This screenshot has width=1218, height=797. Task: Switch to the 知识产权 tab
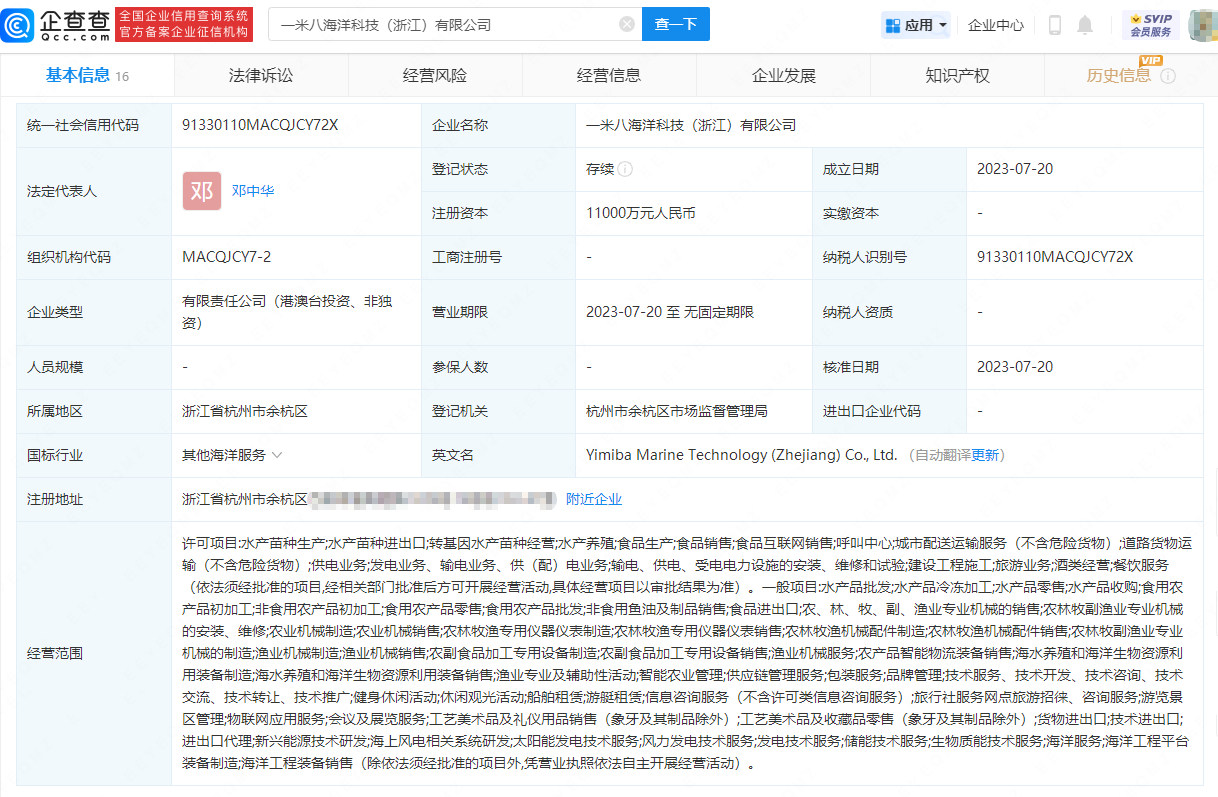(958, 75)
